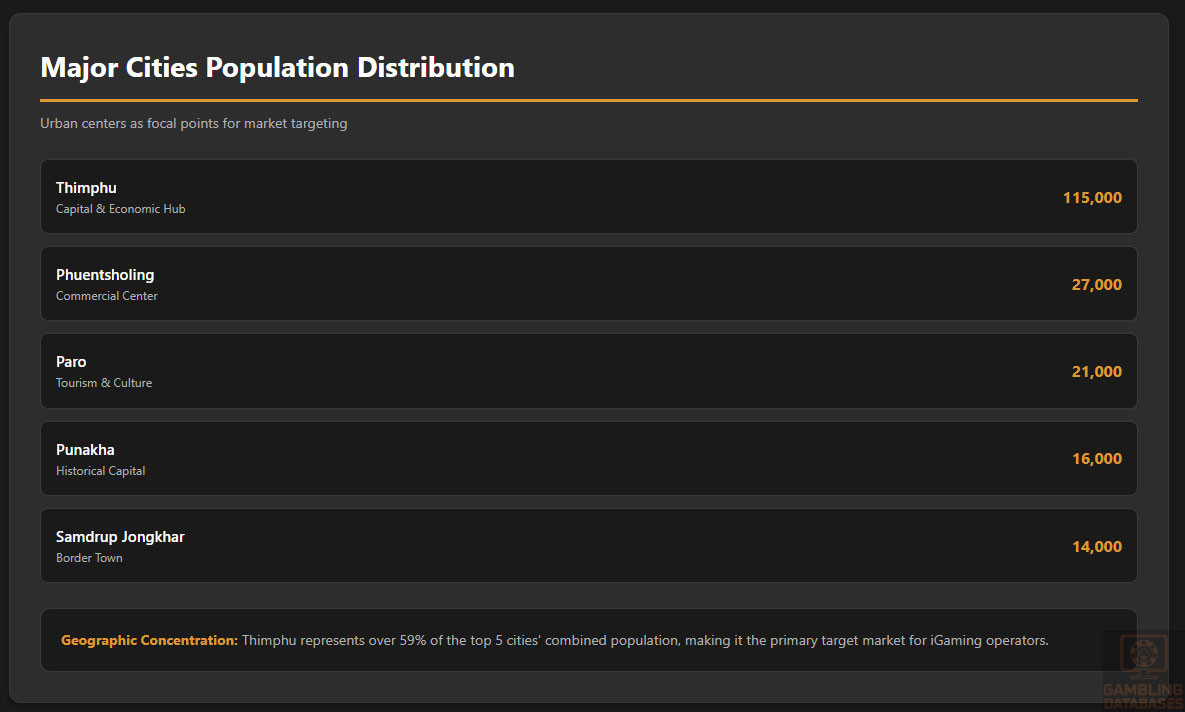The width and height of the screenshot is (1185, 712).
Task: Click the Geographic Concentration label
Action: [149, 640]
